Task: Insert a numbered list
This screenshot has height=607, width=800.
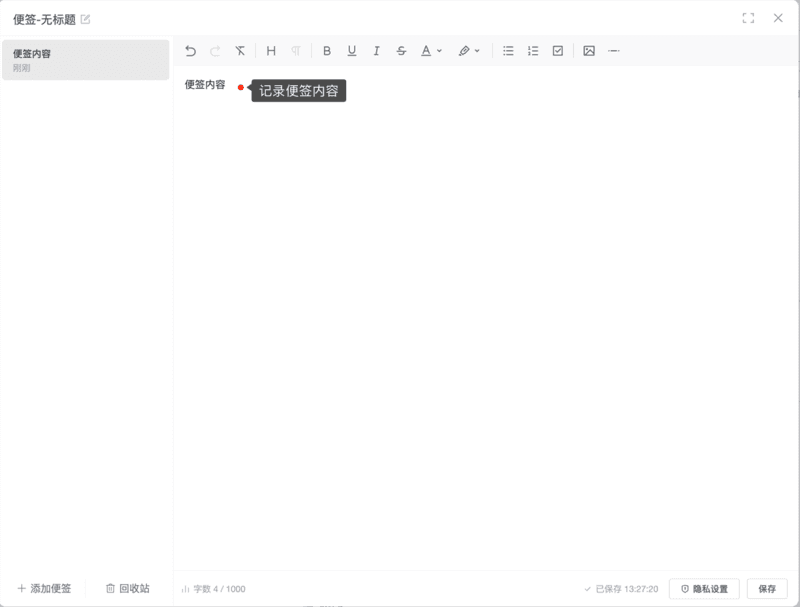Action: 533,50
